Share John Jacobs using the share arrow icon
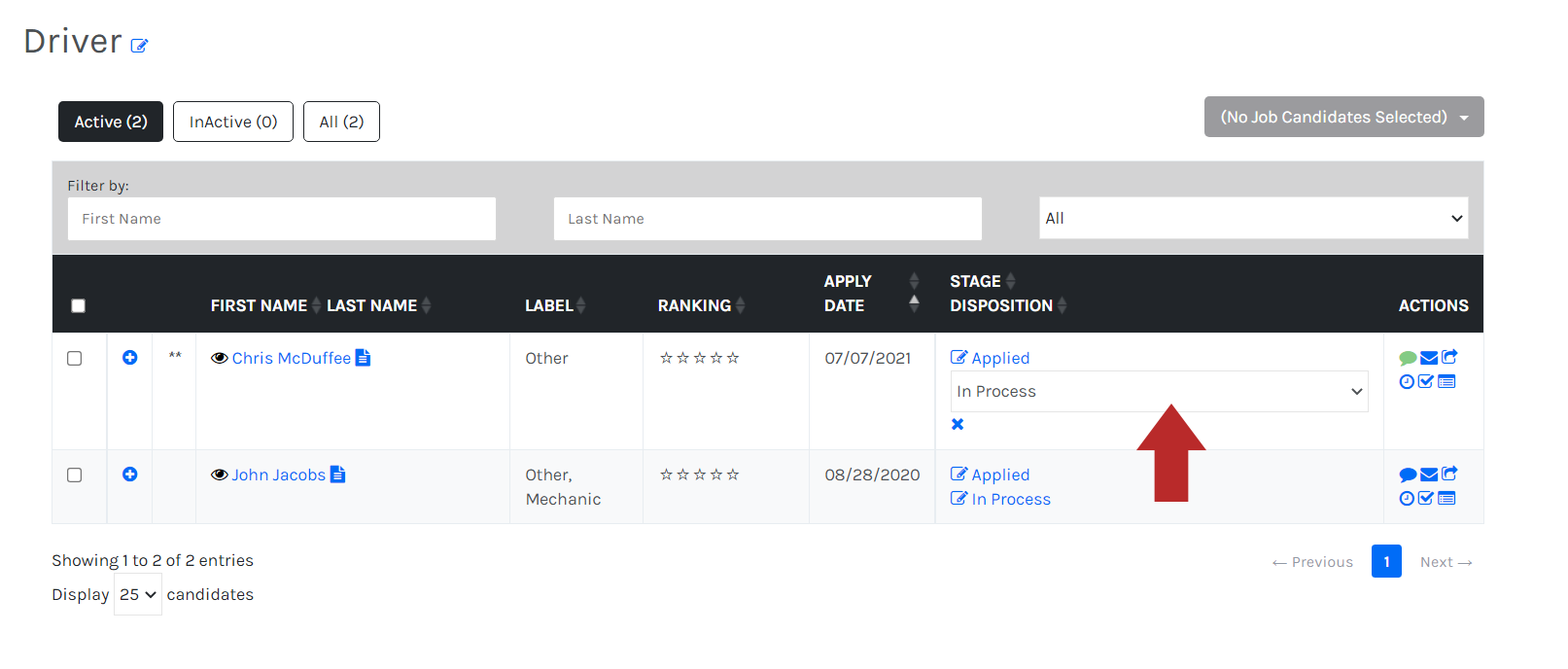The image size is (1568, 669). coord(1449,474)
